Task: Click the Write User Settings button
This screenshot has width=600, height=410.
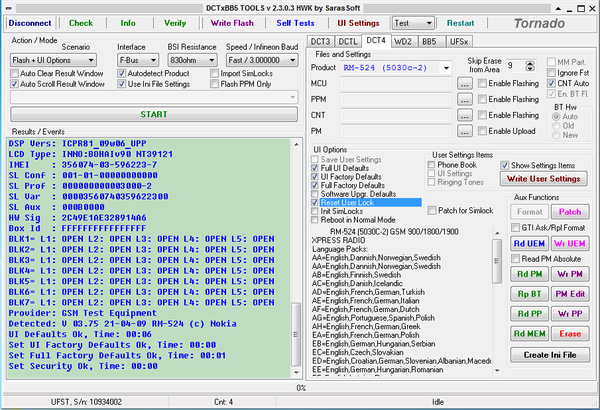Action: (543, 178)
